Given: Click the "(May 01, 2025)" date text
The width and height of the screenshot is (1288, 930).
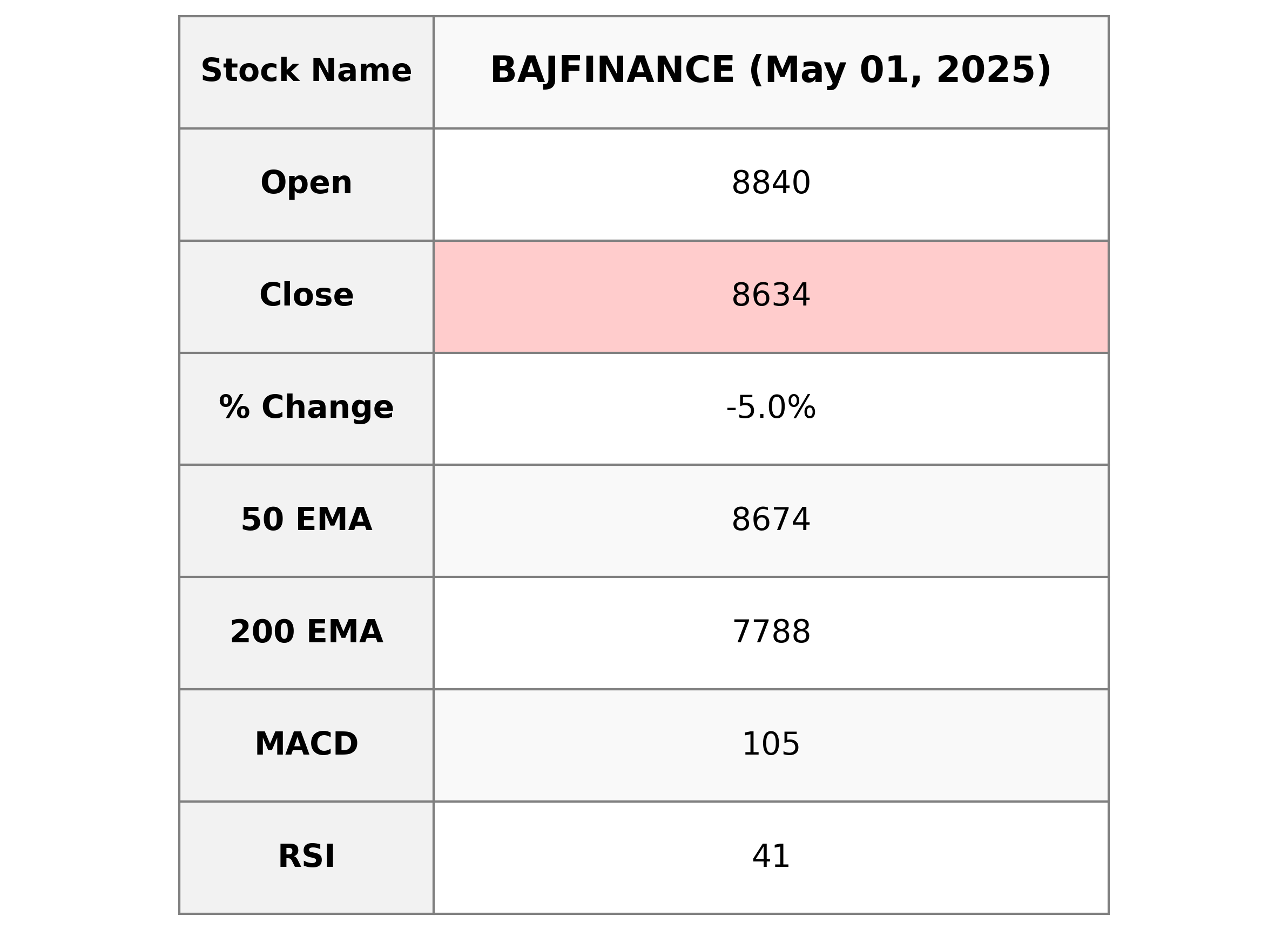Looking at the screenshot, I should 900,71.
